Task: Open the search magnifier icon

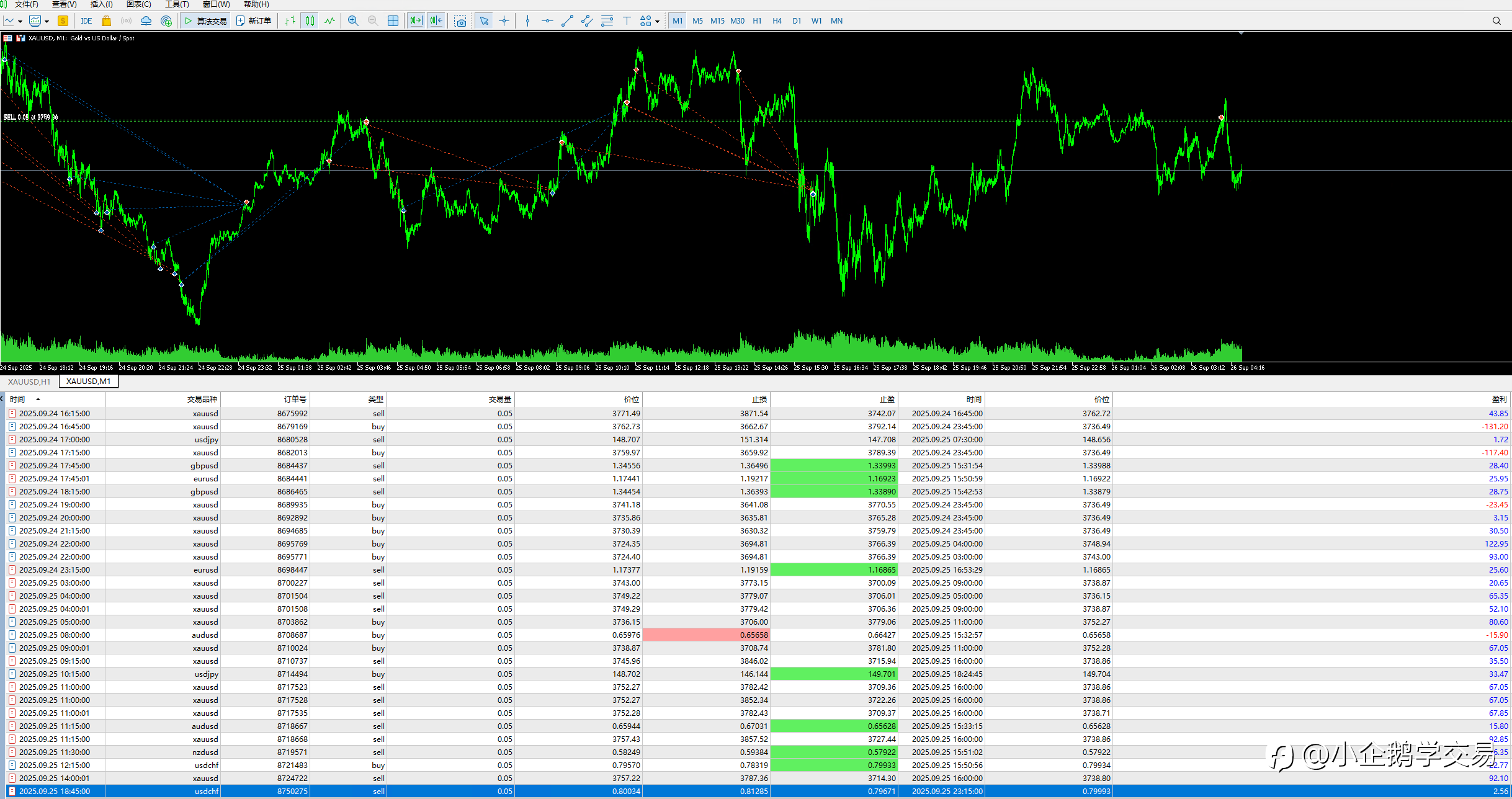Action: click(x=1496, y=20)
